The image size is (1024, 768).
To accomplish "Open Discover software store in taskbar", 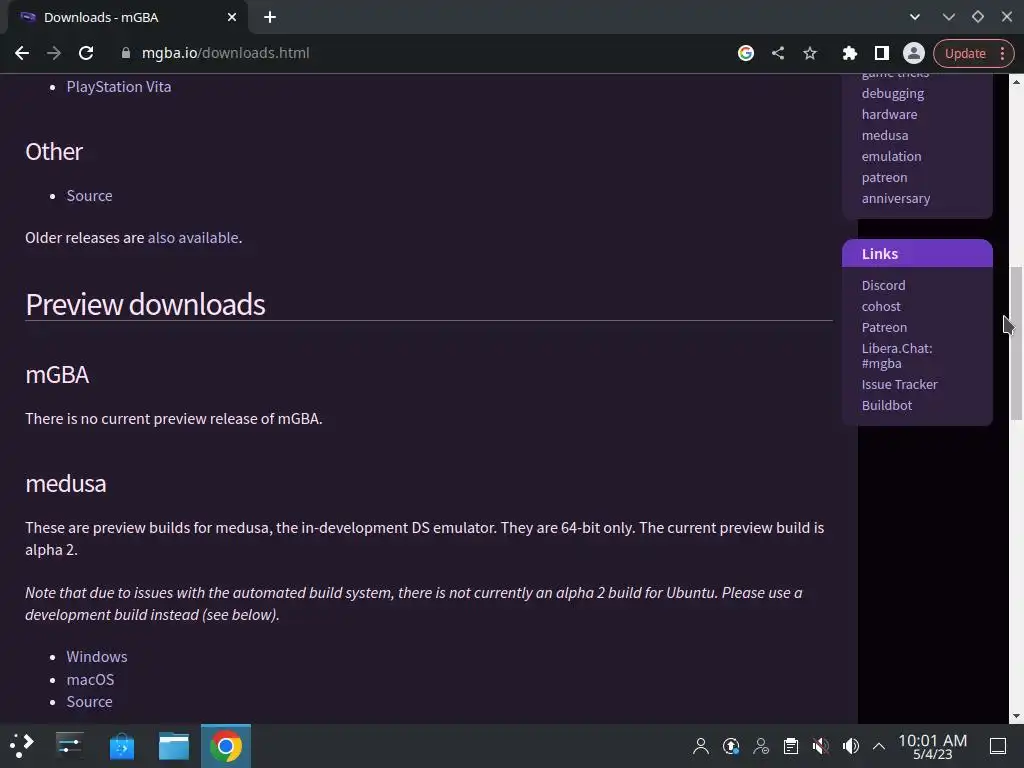I will click(121, 746).
